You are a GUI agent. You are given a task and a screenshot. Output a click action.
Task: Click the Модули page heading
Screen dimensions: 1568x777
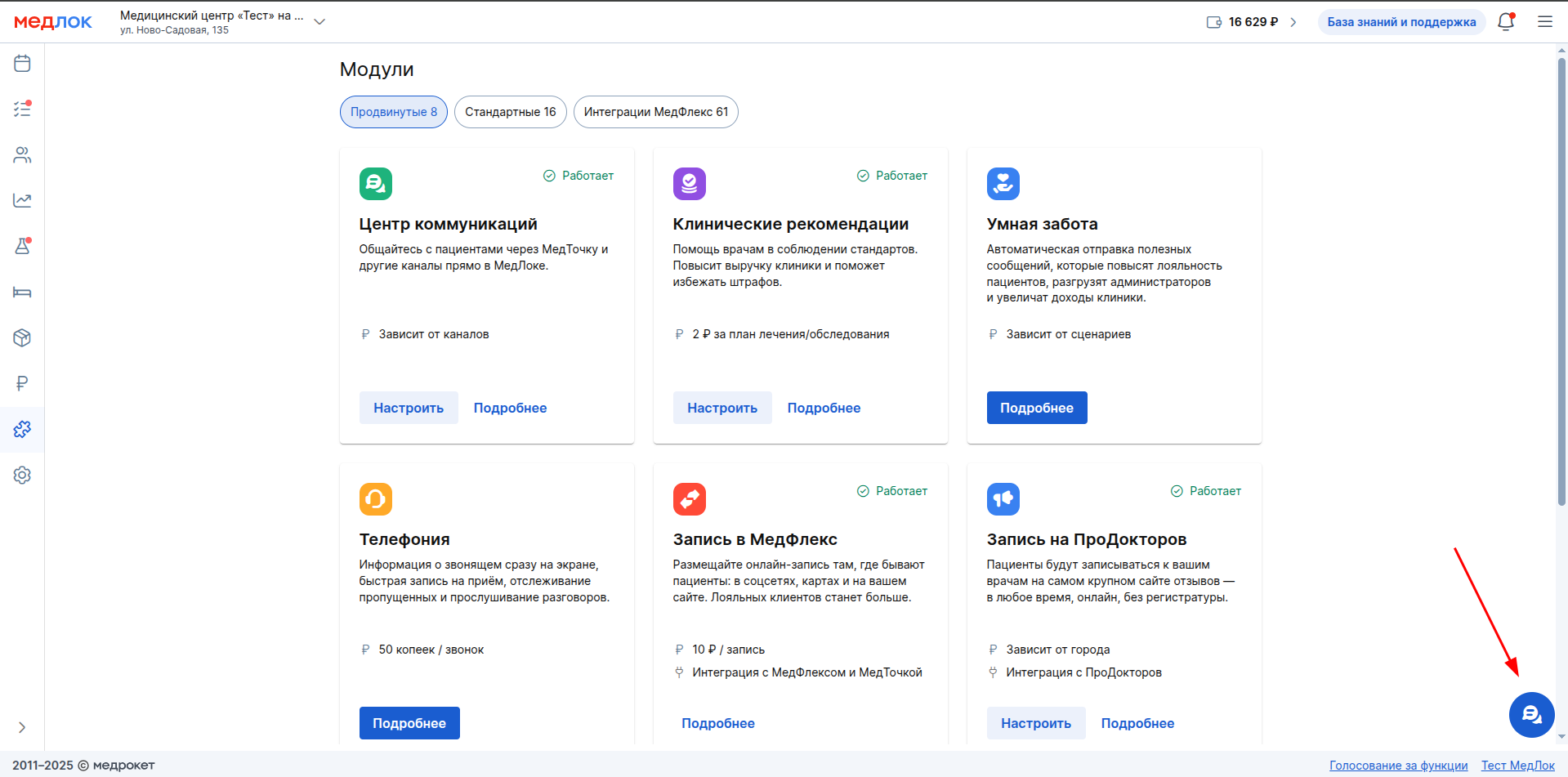377,69
